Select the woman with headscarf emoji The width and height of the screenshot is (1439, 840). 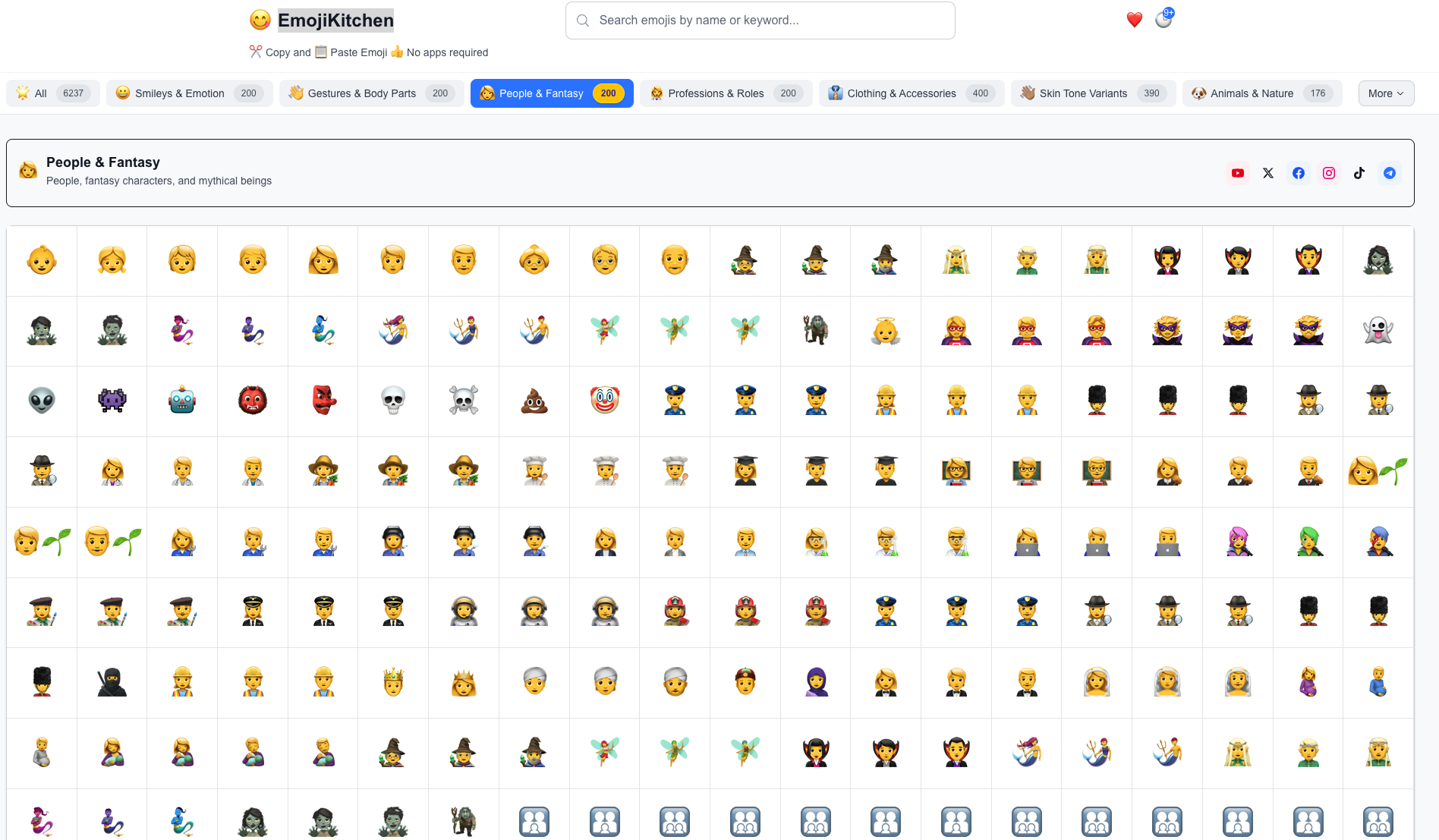coord(816,682)
